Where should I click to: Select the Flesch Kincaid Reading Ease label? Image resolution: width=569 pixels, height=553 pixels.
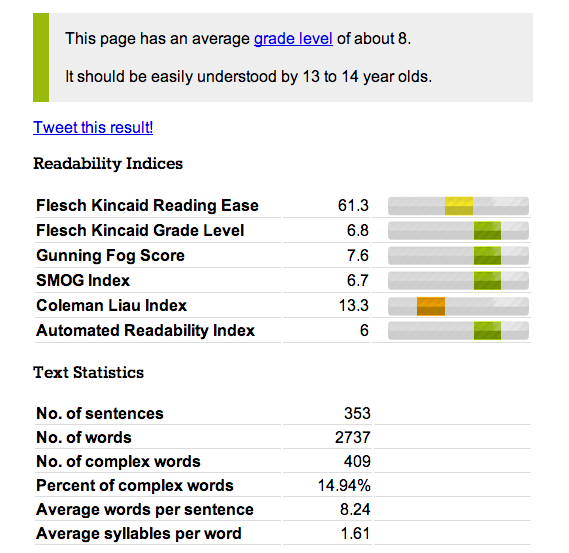tap(147, 205)
